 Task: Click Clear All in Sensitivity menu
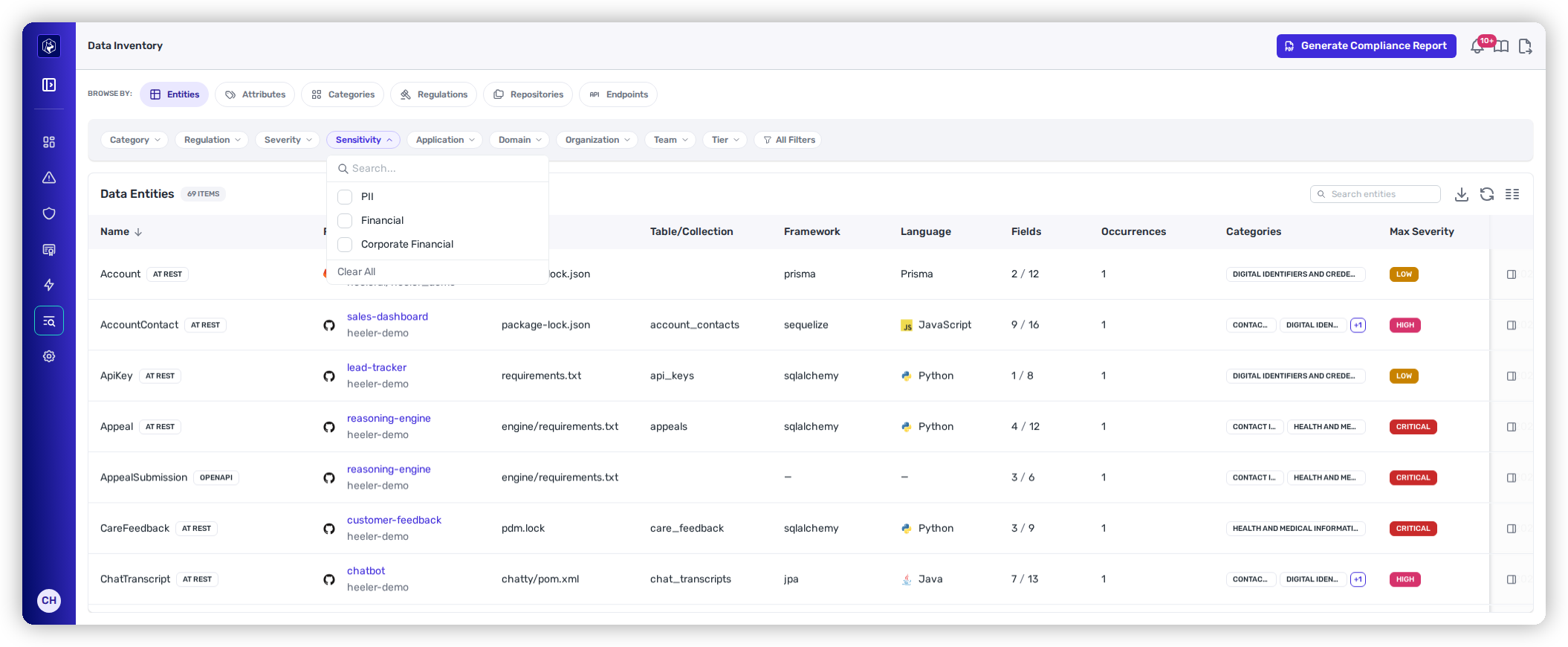point(357,272)
